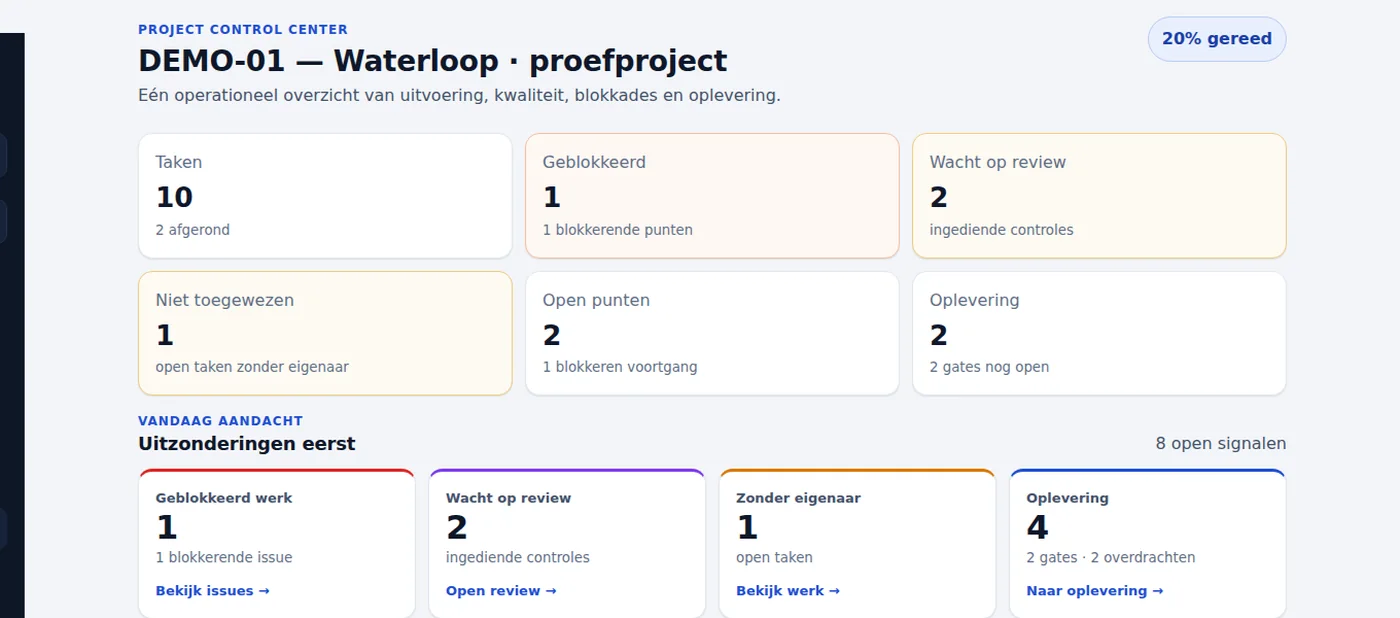Follow the Open review link
Viewport: 1400px width, 618px height.
click(501, 591)
